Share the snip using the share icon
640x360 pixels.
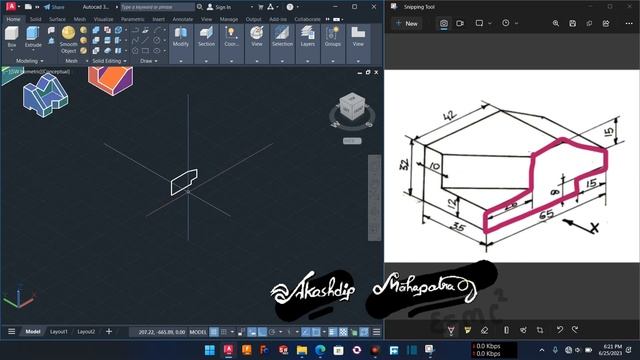606,23
